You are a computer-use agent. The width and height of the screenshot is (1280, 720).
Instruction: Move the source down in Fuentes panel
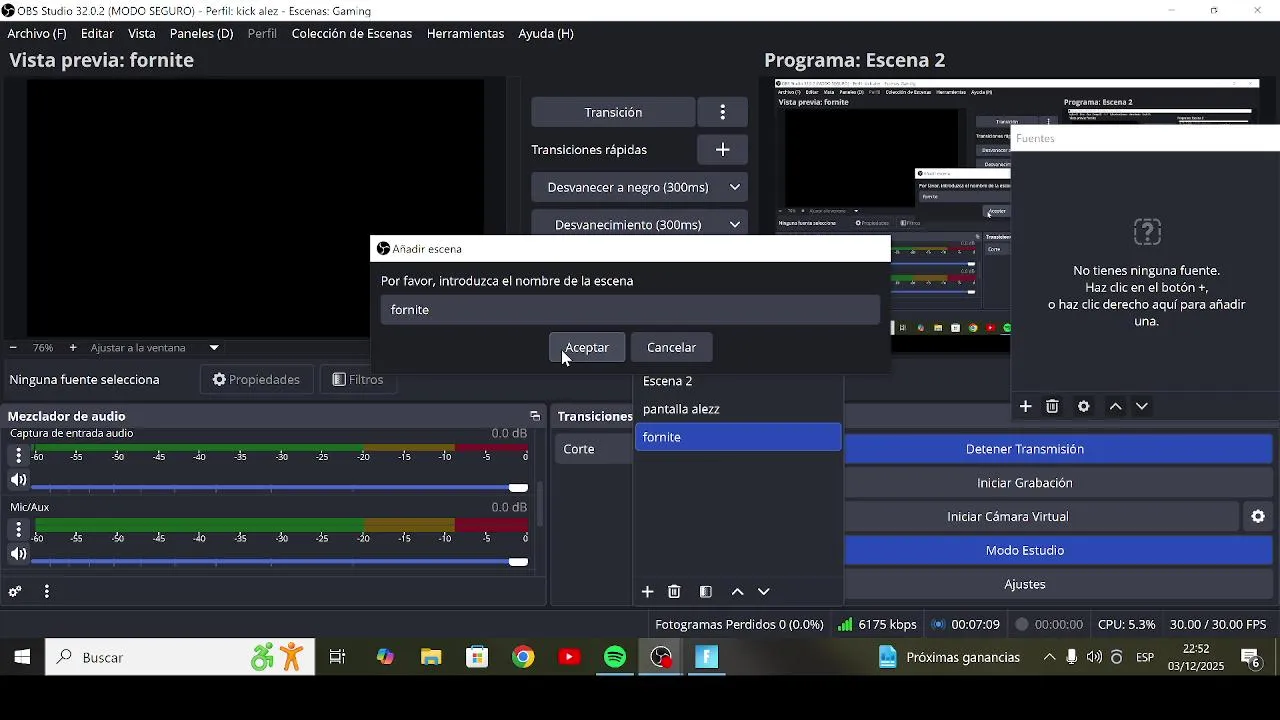[1142, 406]
